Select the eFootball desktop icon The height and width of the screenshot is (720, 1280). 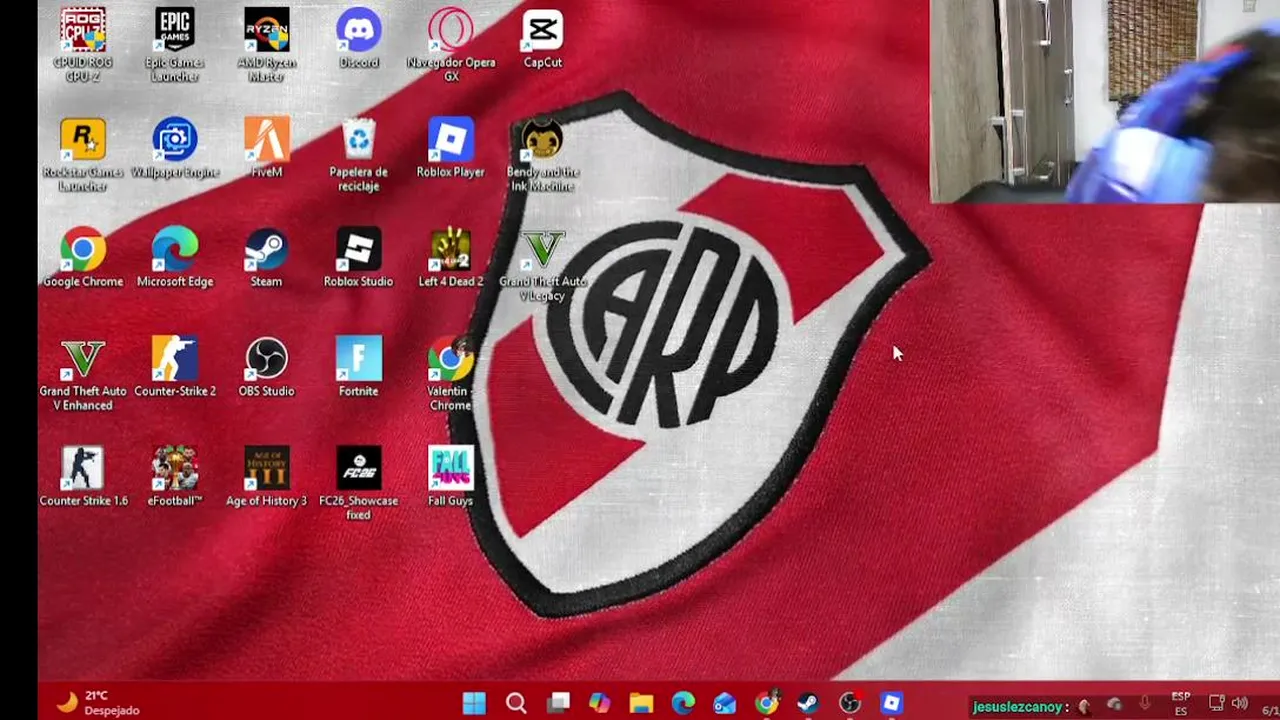pos(175,477)
